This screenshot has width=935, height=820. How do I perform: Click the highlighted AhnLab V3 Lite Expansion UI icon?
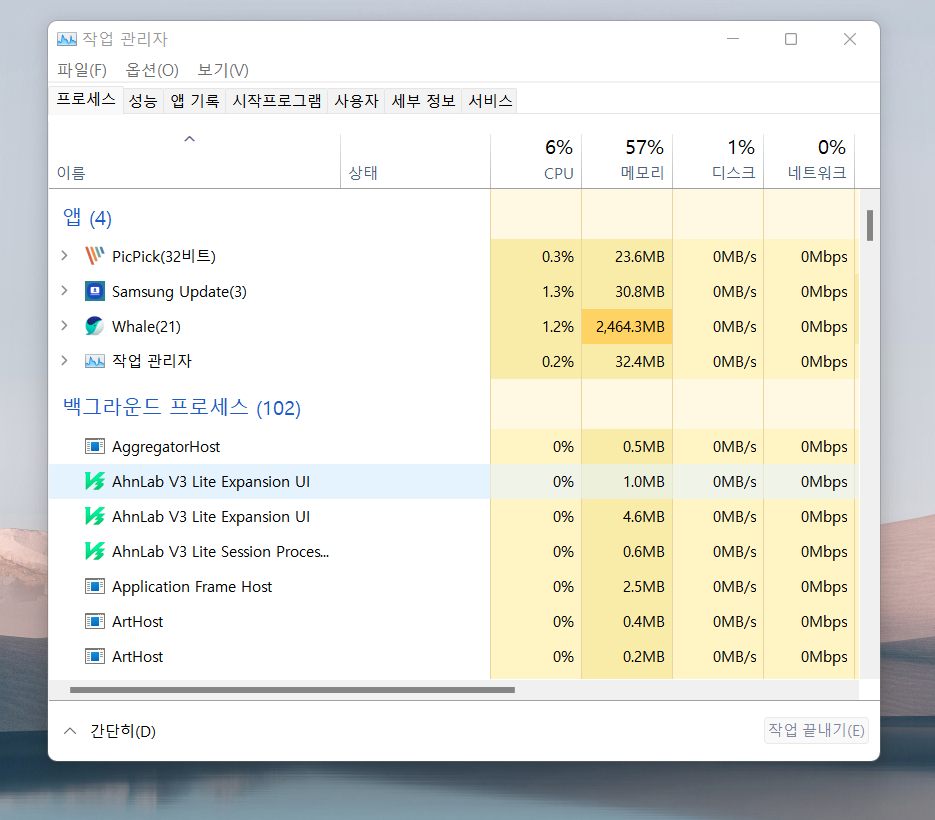click(95, 481)
